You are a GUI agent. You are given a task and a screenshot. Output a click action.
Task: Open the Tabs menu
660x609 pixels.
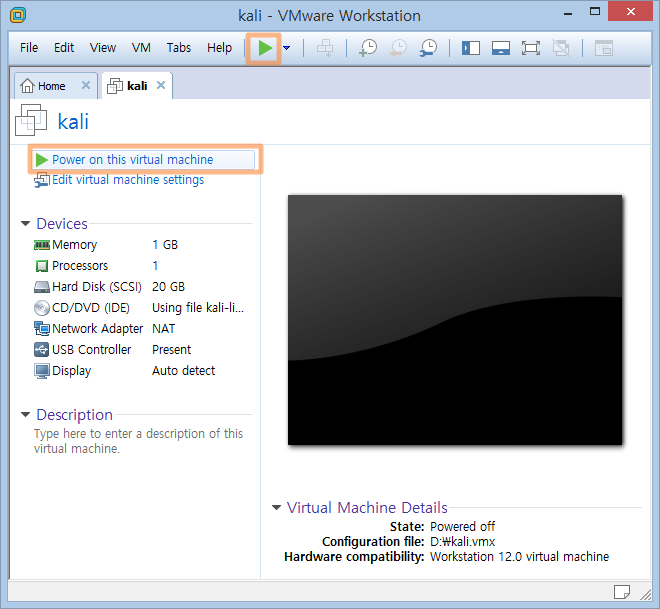178,48
